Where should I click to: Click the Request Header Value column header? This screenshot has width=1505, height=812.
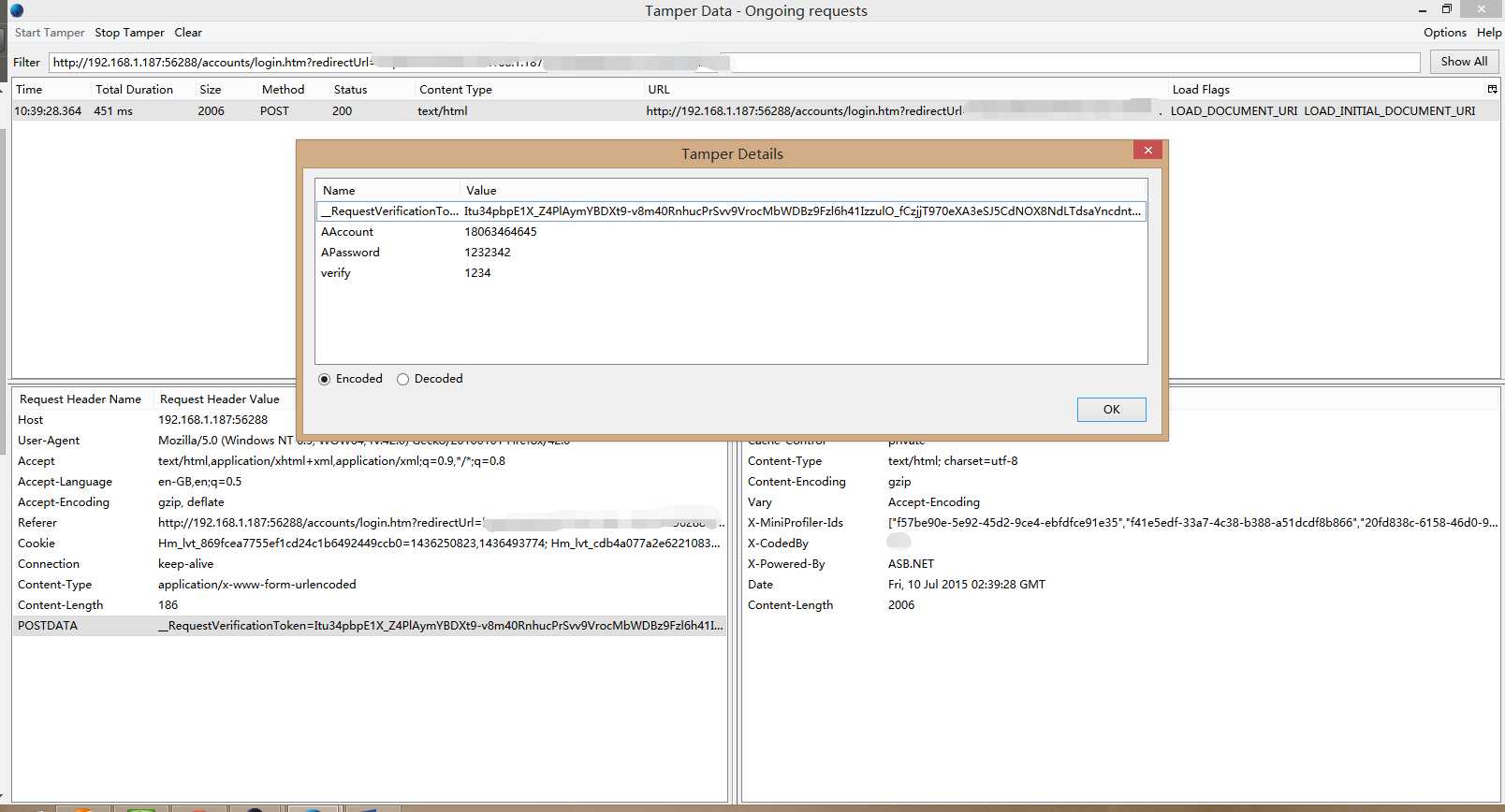coord(220,399)
